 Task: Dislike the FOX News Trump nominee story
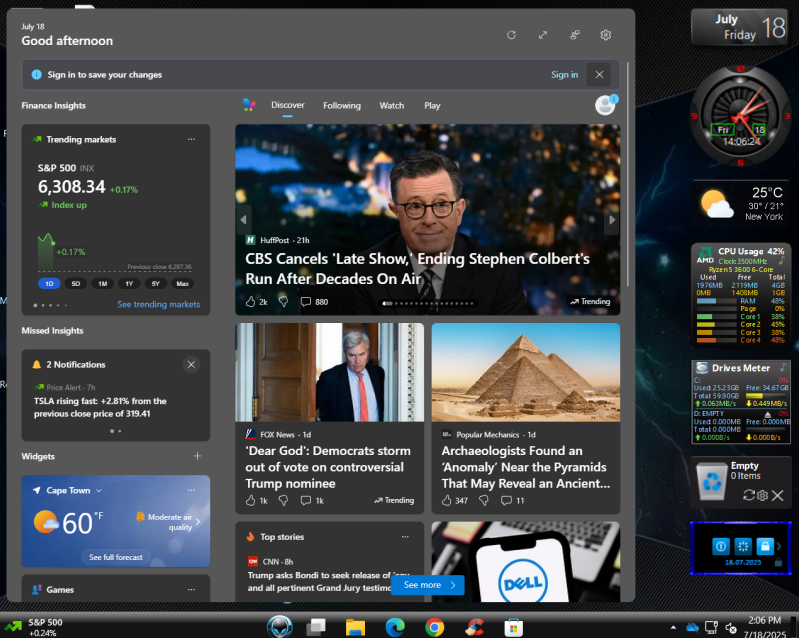click(283, 500)
